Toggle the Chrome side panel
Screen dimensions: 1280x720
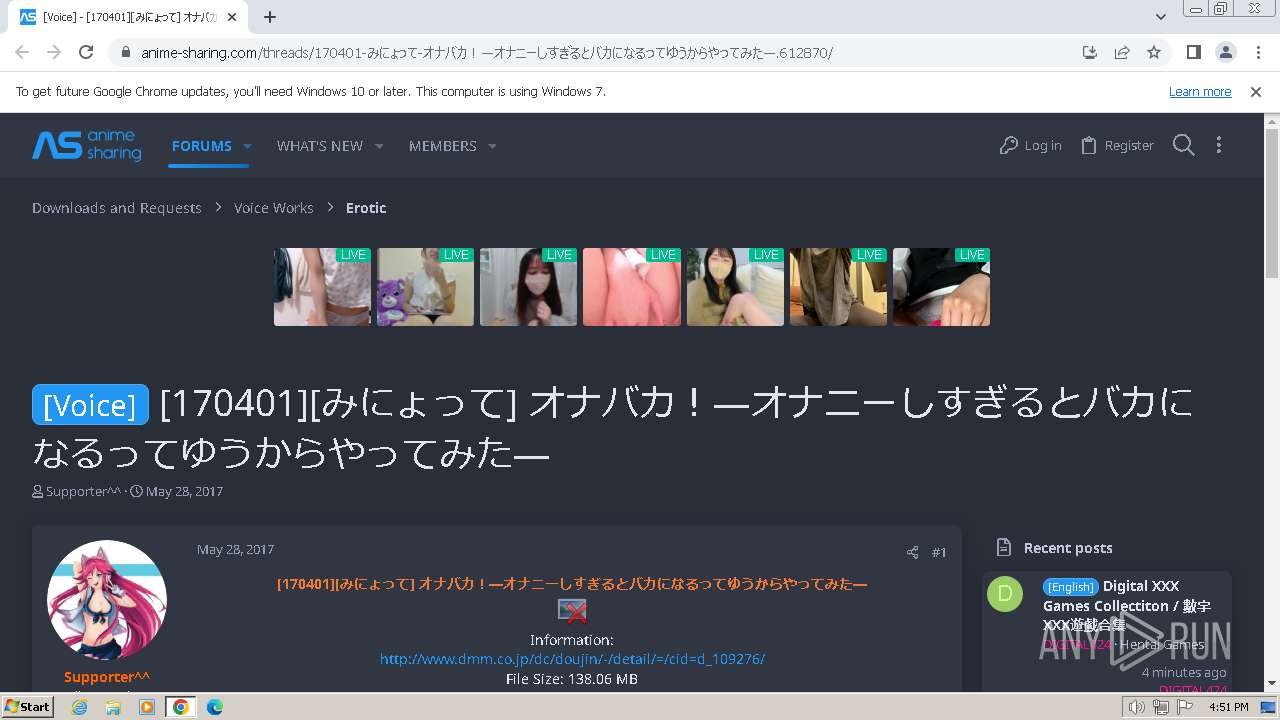(x=1193, y=52)
